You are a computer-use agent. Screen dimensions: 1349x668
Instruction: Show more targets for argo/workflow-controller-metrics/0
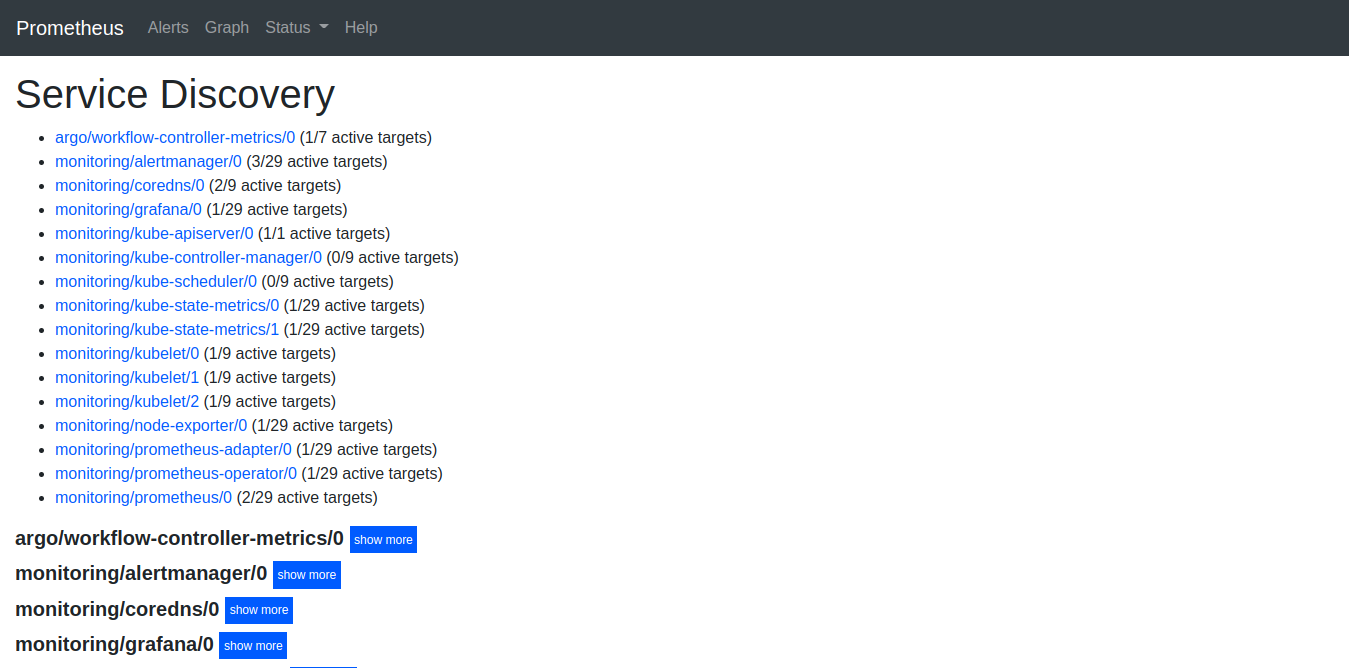(383, 539)
